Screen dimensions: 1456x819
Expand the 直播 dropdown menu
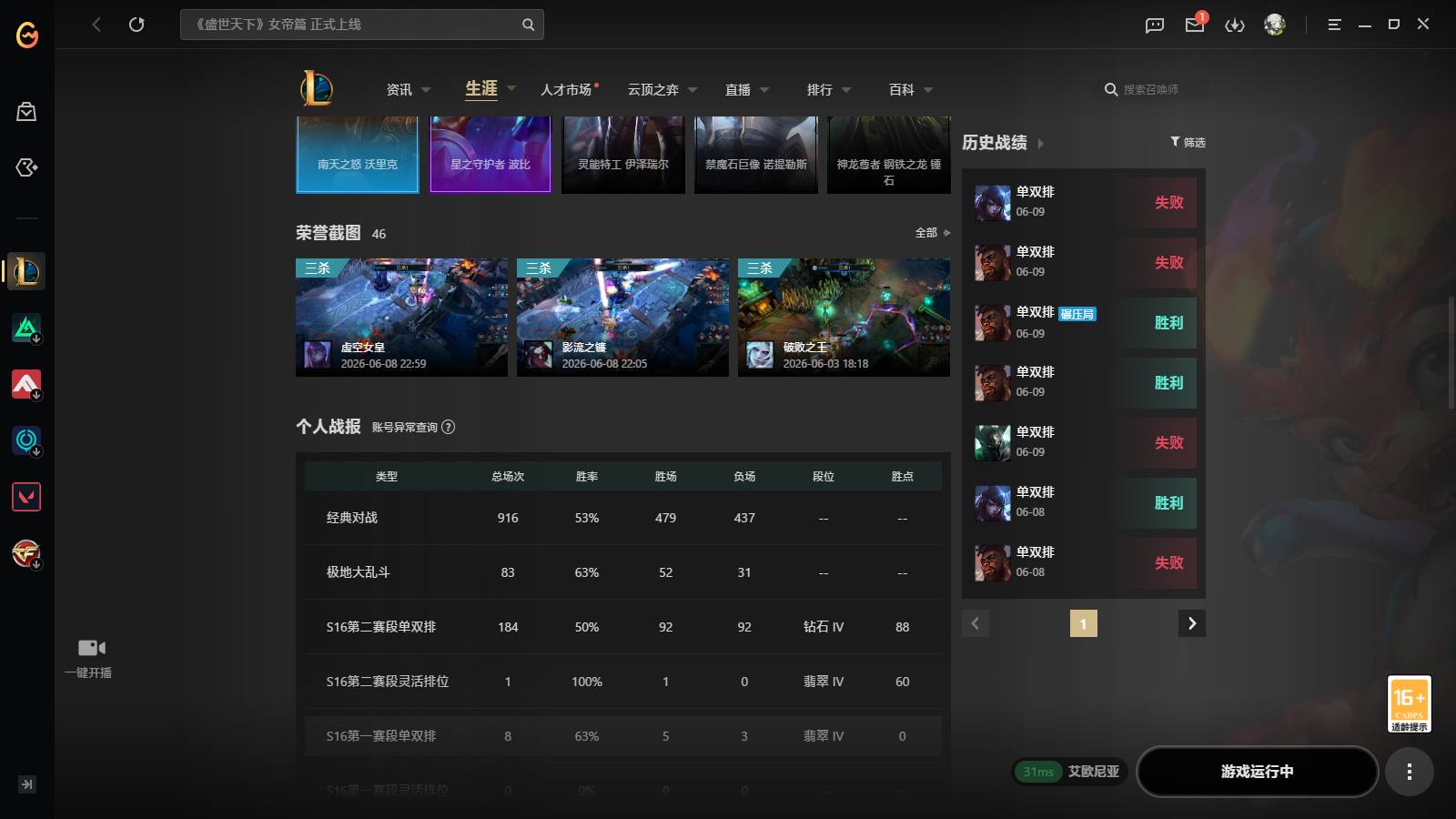764,90
